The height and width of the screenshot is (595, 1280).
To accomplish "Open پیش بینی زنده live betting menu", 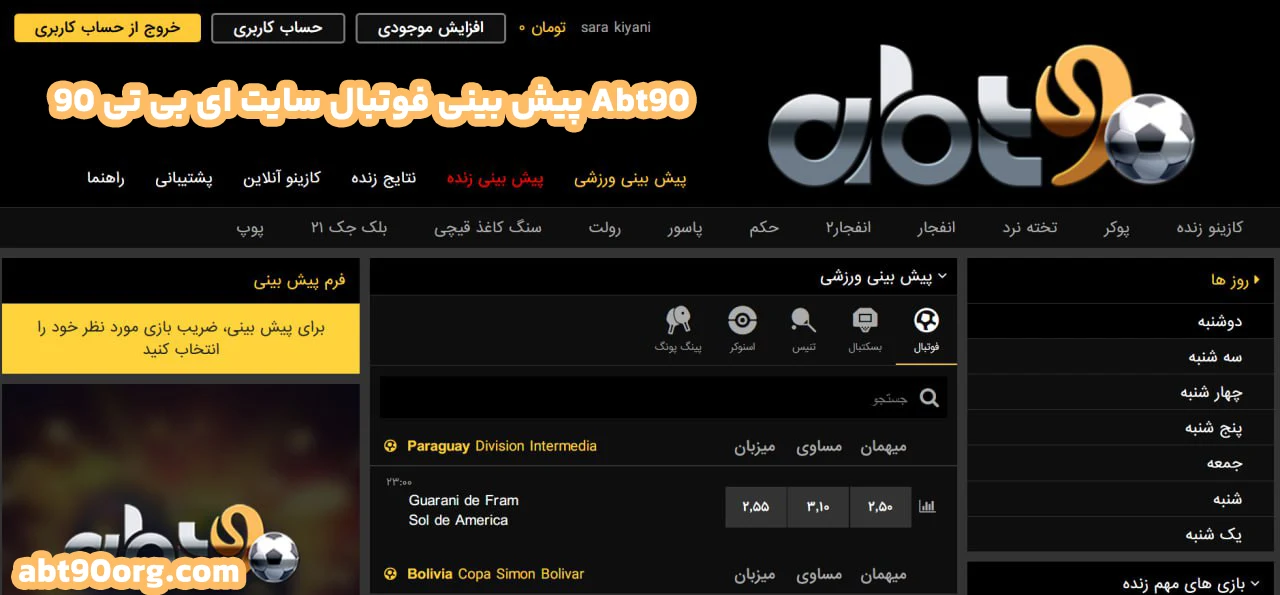I will tap(495, 179).
